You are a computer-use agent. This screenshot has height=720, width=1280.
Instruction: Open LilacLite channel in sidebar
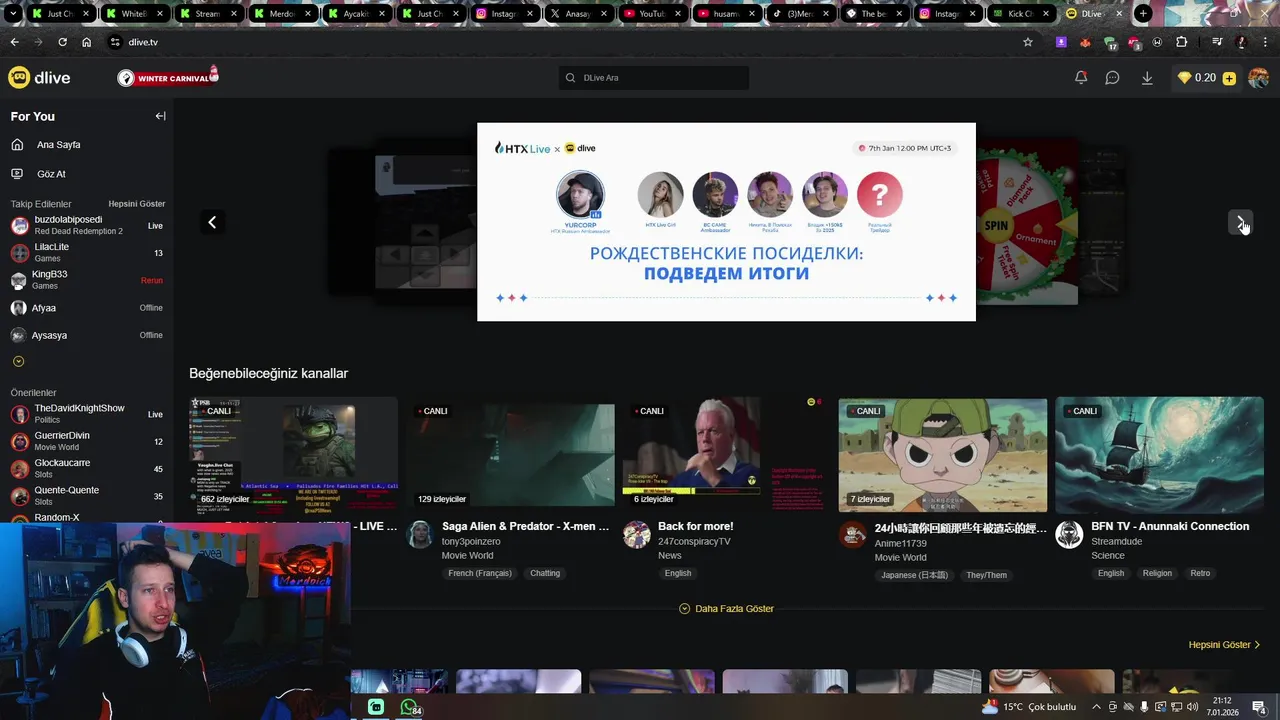coord(86,252)
